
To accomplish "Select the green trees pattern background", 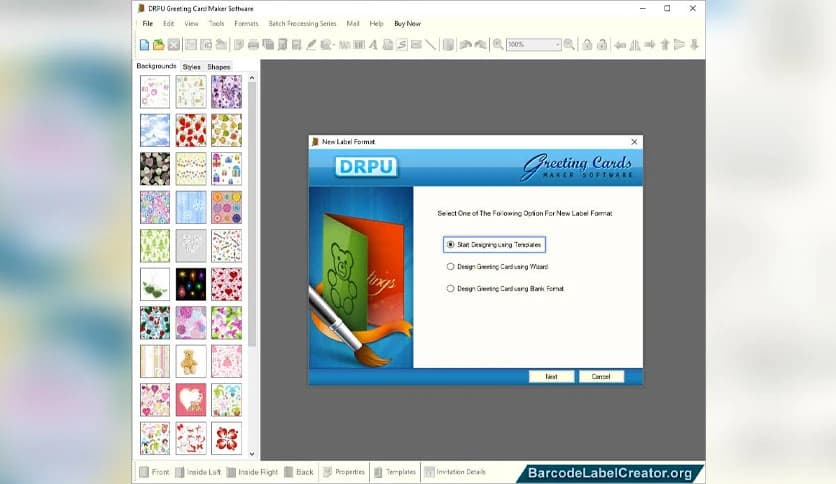I will (x=155, y=246).
